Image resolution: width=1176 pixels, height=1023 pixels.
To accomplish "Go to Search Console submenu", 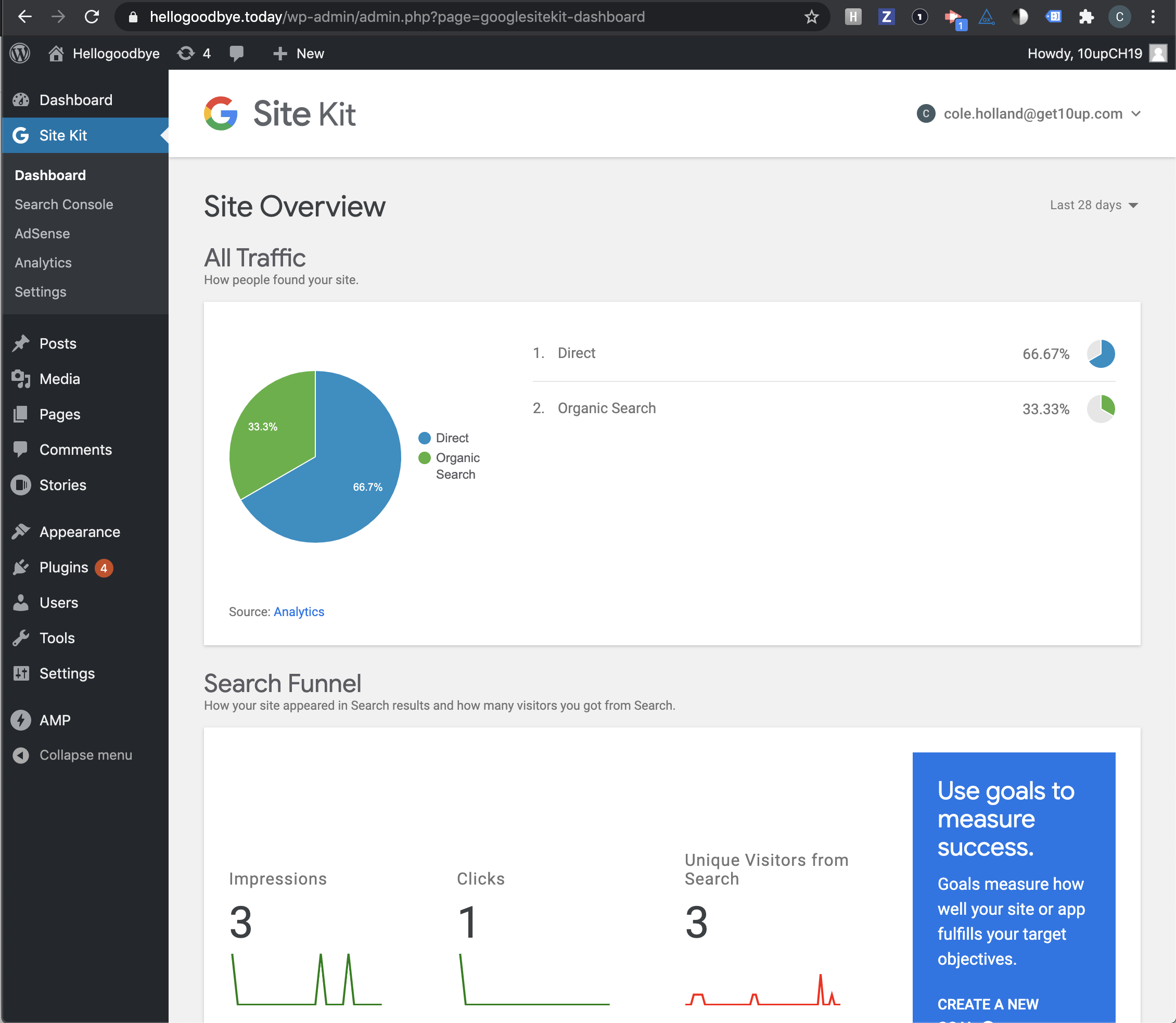I will tap(64, 204).
